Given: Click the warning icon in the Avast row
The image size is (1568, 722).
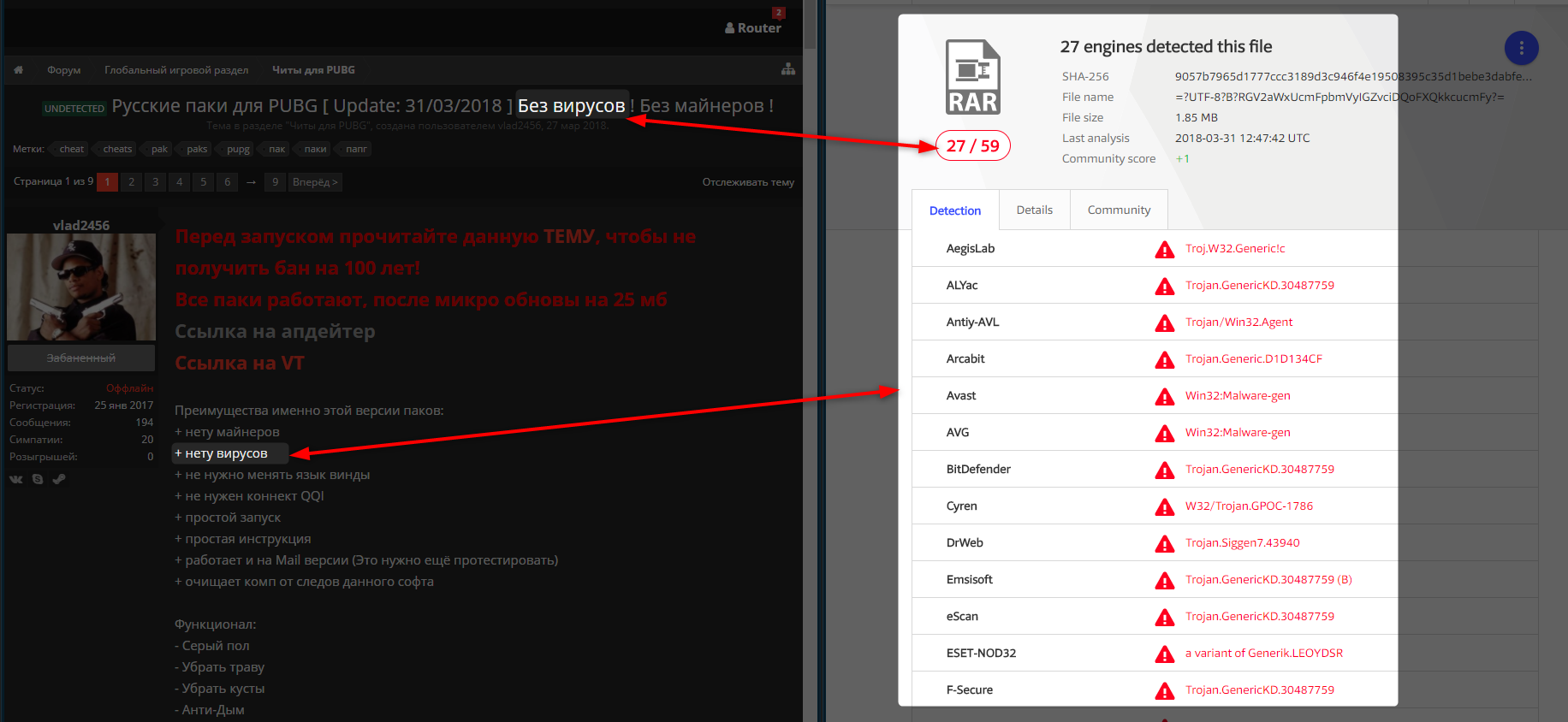Looking at the screenshot, I should [x=1164, y=396].
